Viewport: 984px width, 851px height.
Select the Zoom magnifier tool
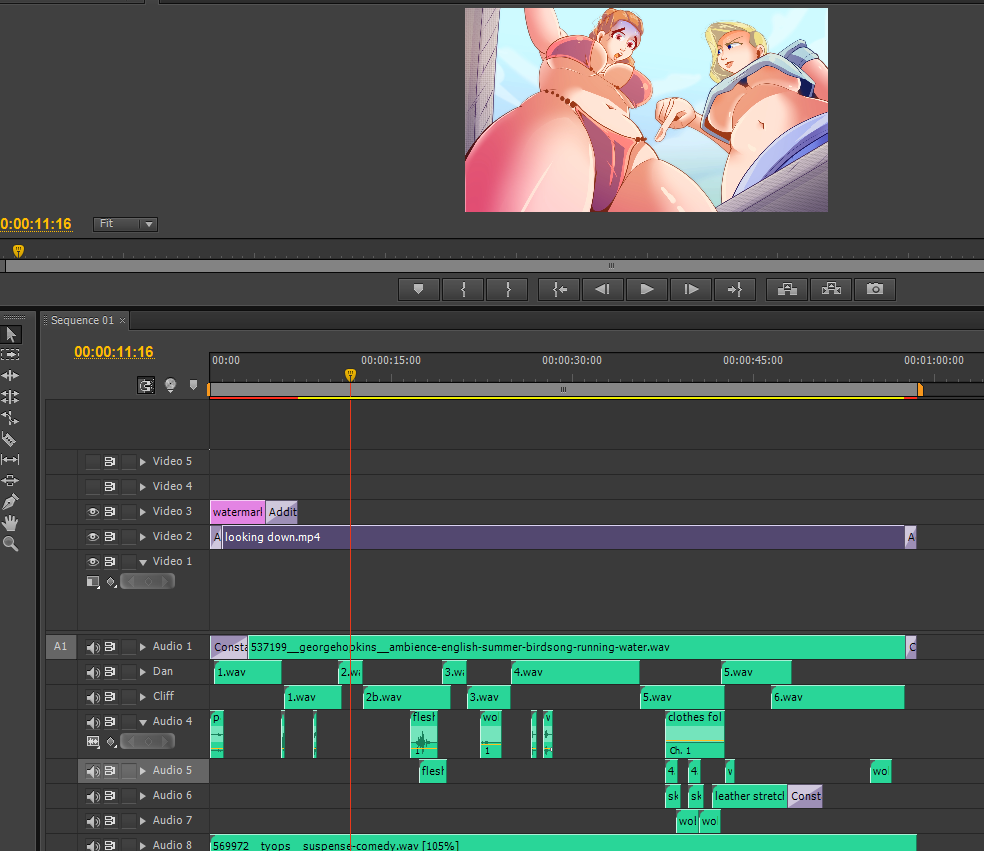coord(11,544)
